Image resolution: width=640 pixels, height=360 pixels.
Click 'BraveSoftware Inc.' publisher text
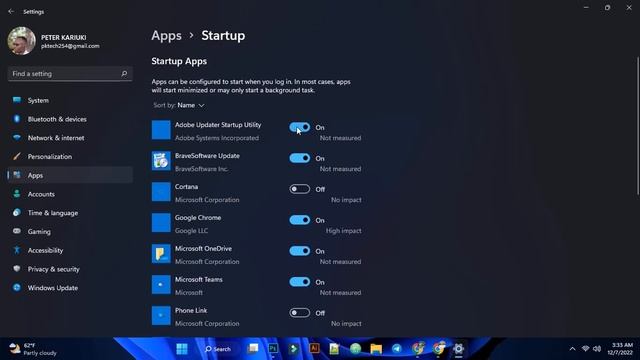[x=201, y=169]
